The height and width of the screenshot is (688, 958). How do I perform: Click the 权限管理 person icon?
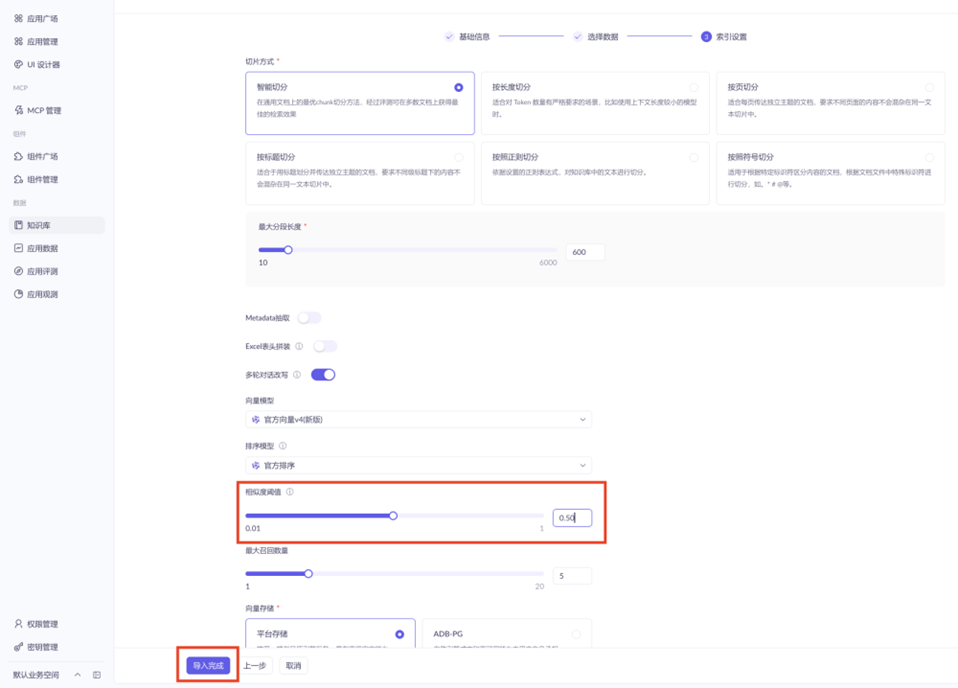[x=18, y=624]
